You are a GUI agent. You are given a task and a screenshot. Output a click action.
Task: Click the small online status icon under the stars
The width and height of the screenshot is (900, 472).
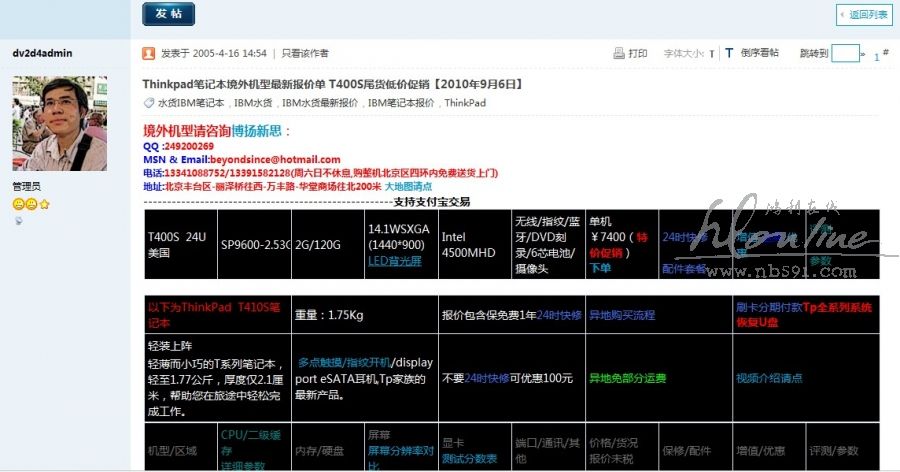tap(18, 219)
